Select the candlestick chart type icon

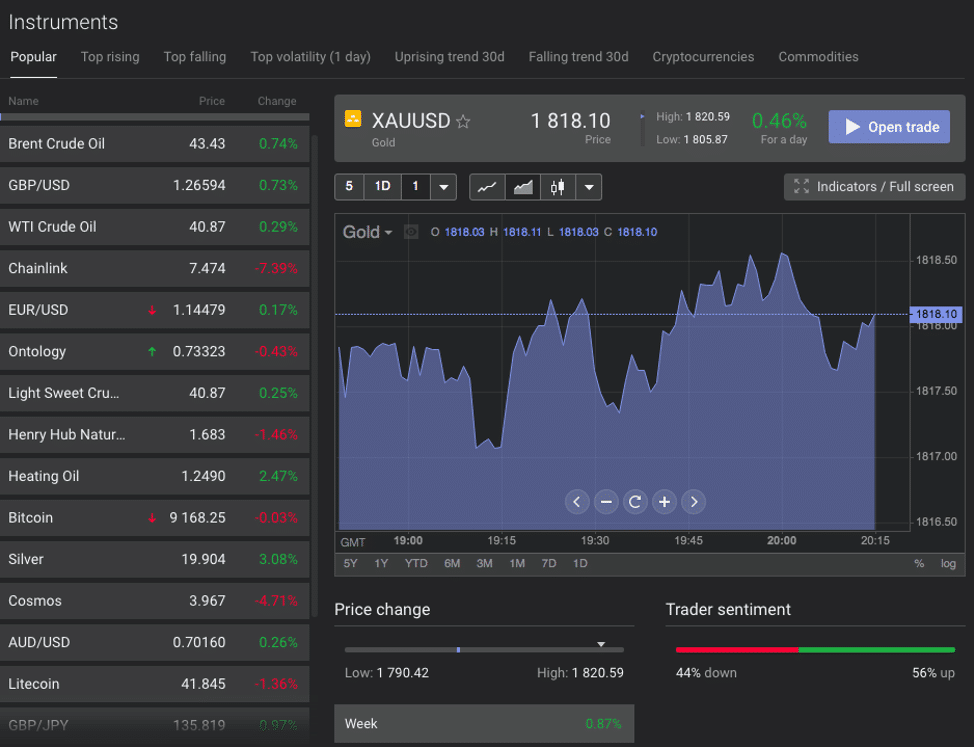[557, 187]
